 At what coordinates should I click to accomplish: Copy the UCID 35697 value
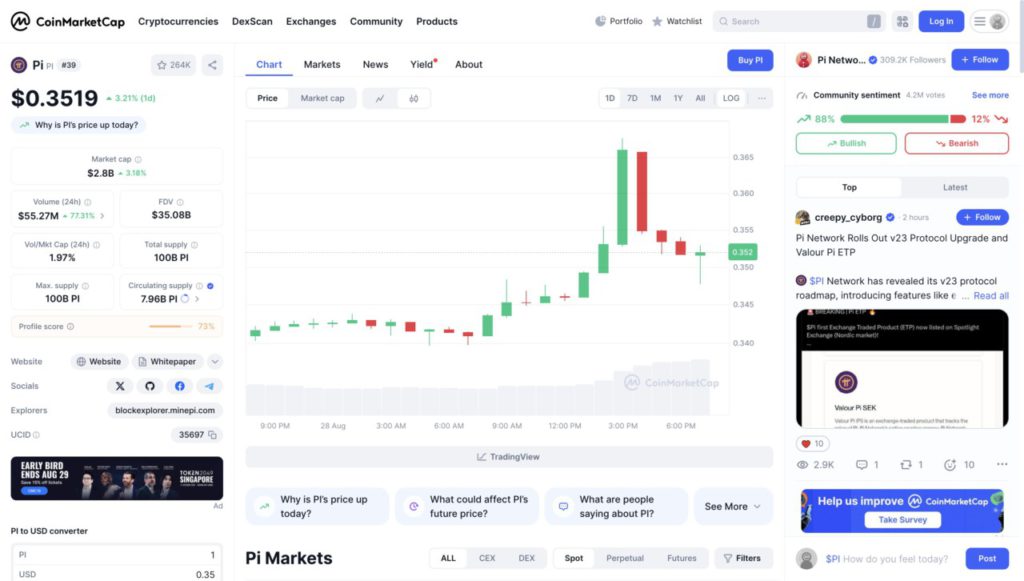213,435
